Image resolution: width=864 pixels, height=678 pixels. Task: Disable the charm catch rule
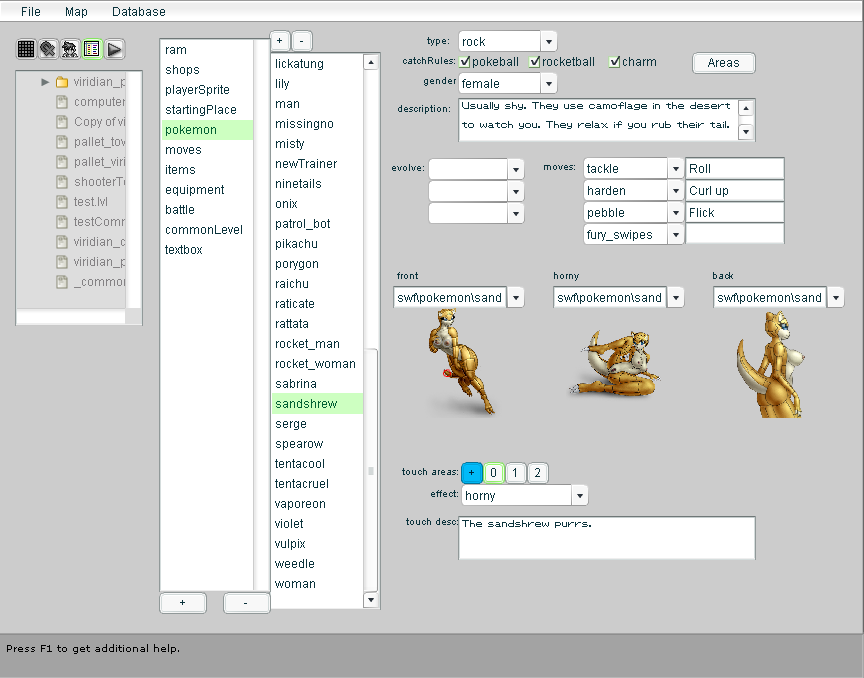pos(615,62)
